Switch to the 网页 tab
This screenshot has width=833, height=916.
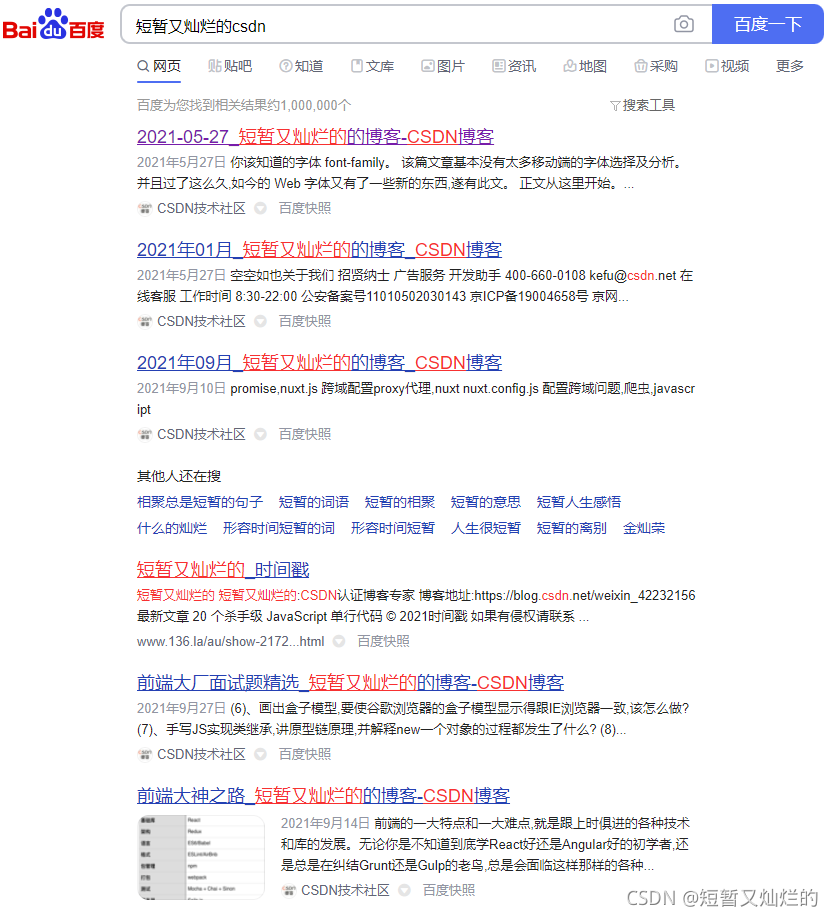point(160,65)
